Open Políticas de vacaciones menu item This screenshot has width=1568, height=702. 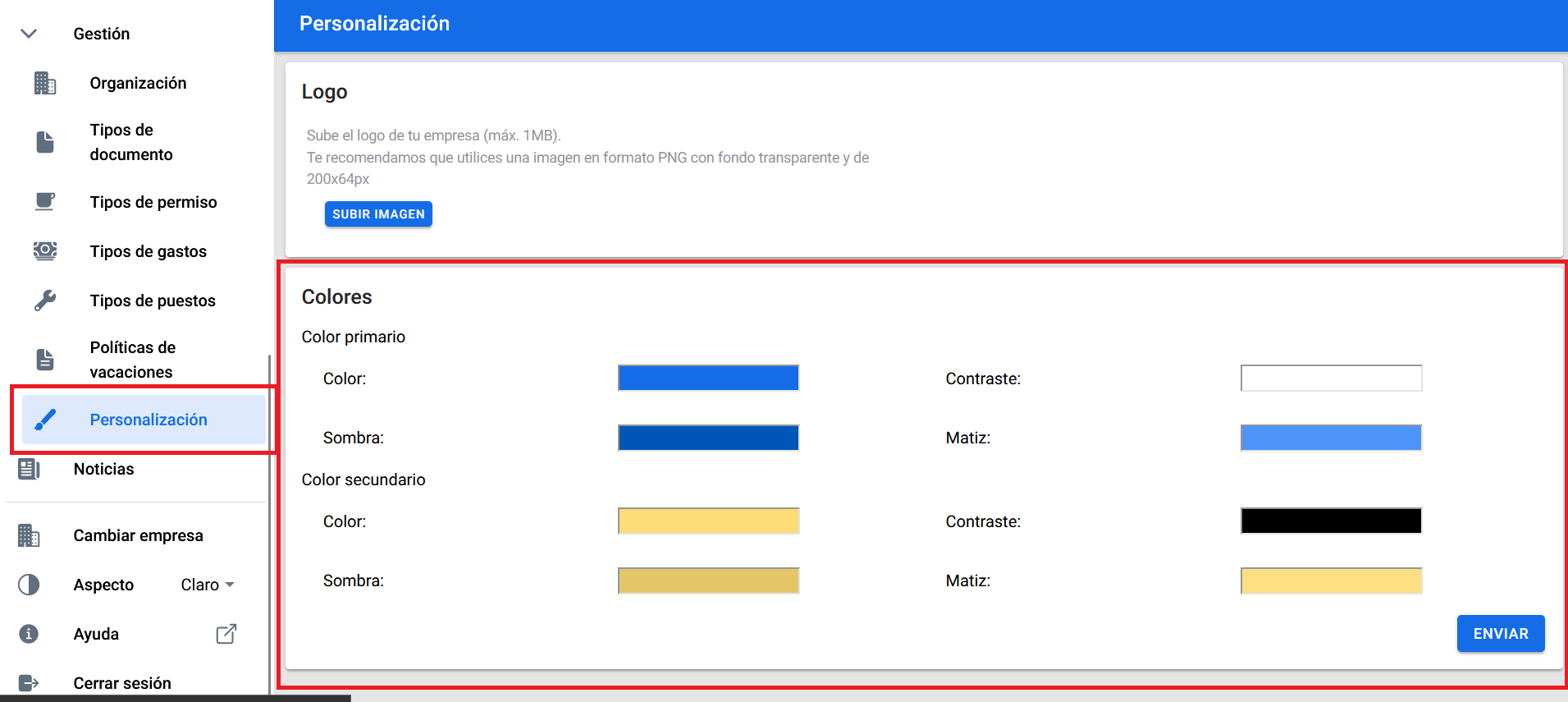[x=133, y=360]
